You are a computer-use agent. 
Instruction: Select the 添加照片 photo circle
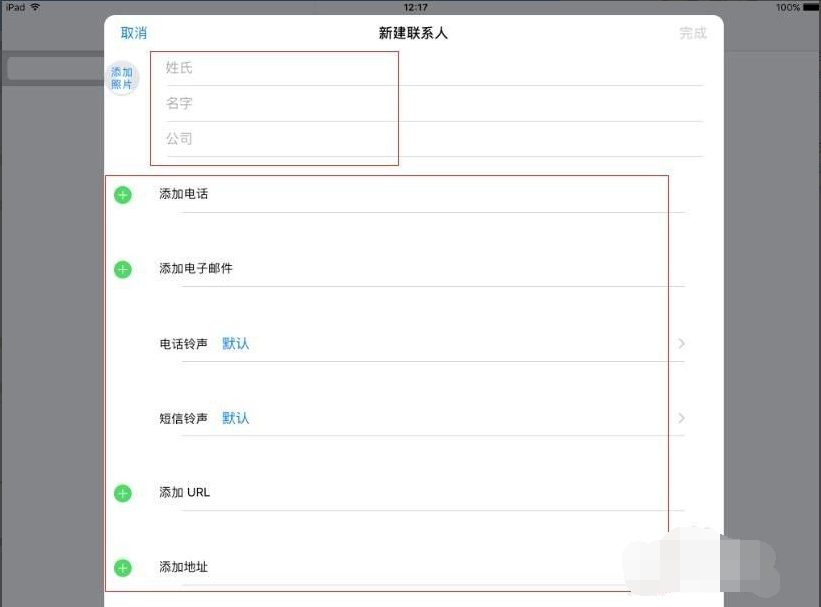point(122,77)
